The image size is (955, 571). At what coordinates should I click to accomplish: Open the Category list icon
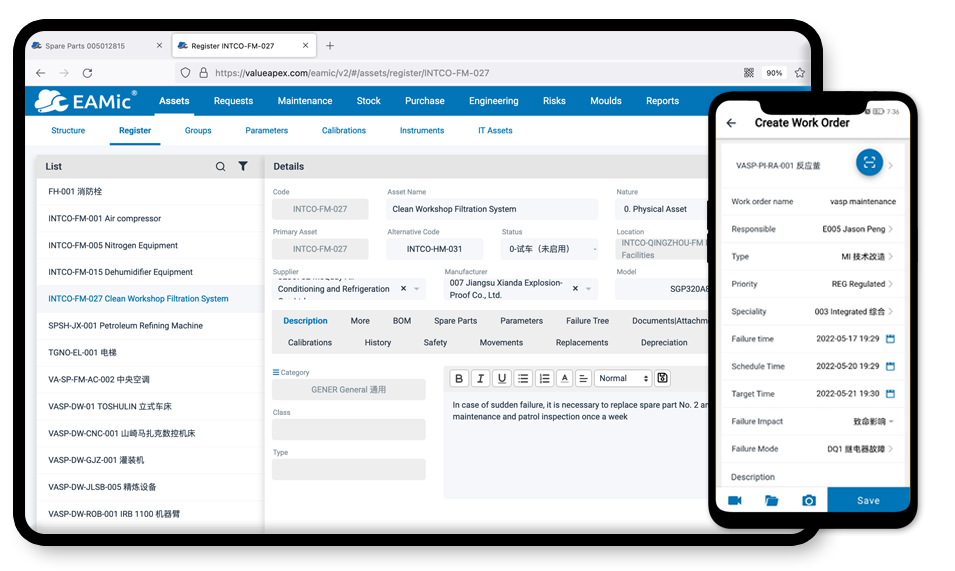(276, 372)
